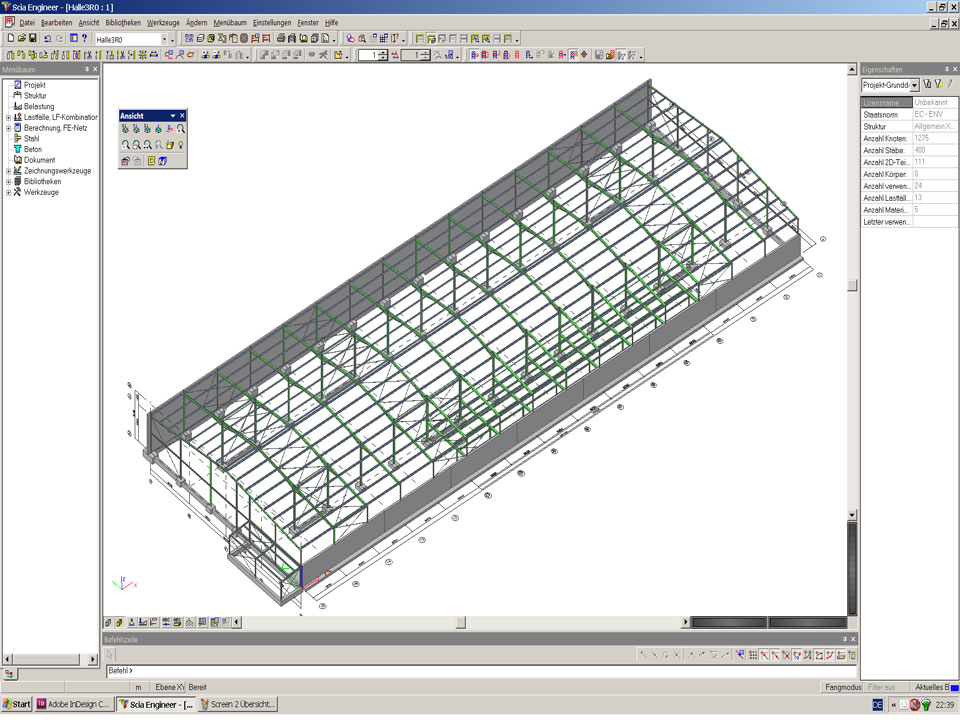This screenshot has width=960, height=720.
Task: Select Struktur in the Menübaum tree
Action: pos(35,96)
